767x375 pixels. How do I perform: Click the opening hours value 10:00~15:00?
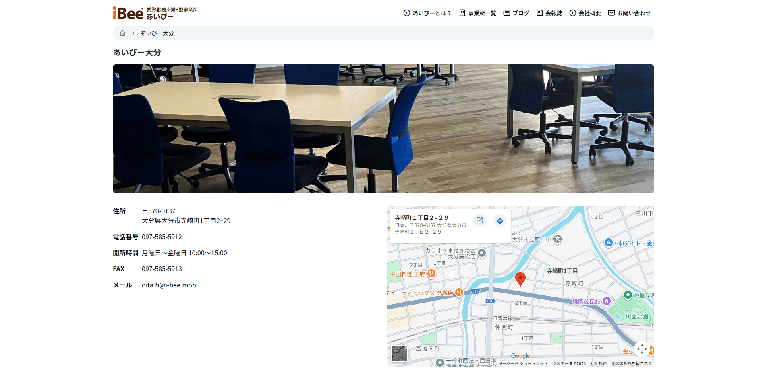tap(207, 253)
